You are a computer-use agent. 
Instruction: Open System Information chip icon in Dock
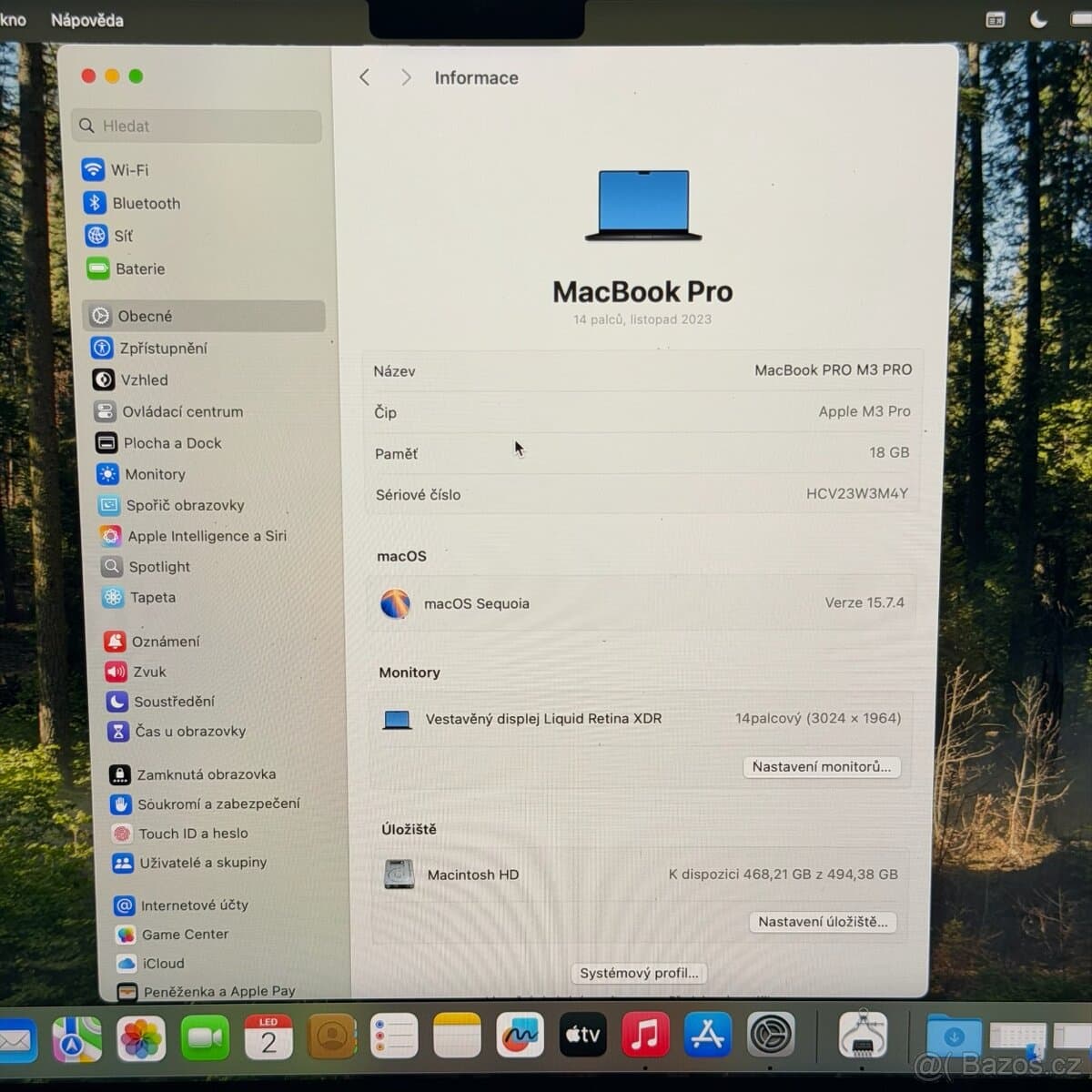point(863,1034)
